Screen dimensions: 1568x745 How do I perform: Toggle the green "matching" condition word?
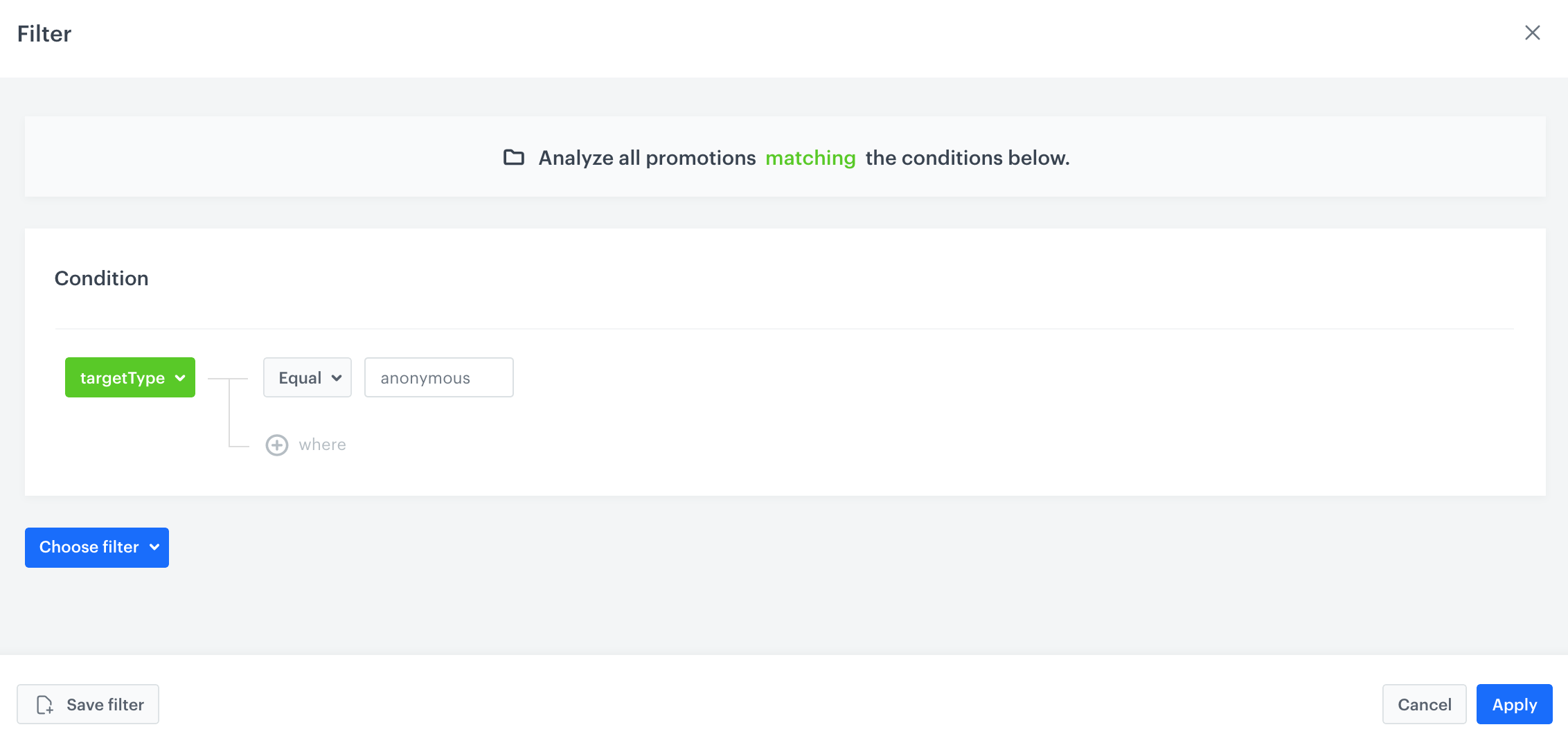[x=810, y=158]
